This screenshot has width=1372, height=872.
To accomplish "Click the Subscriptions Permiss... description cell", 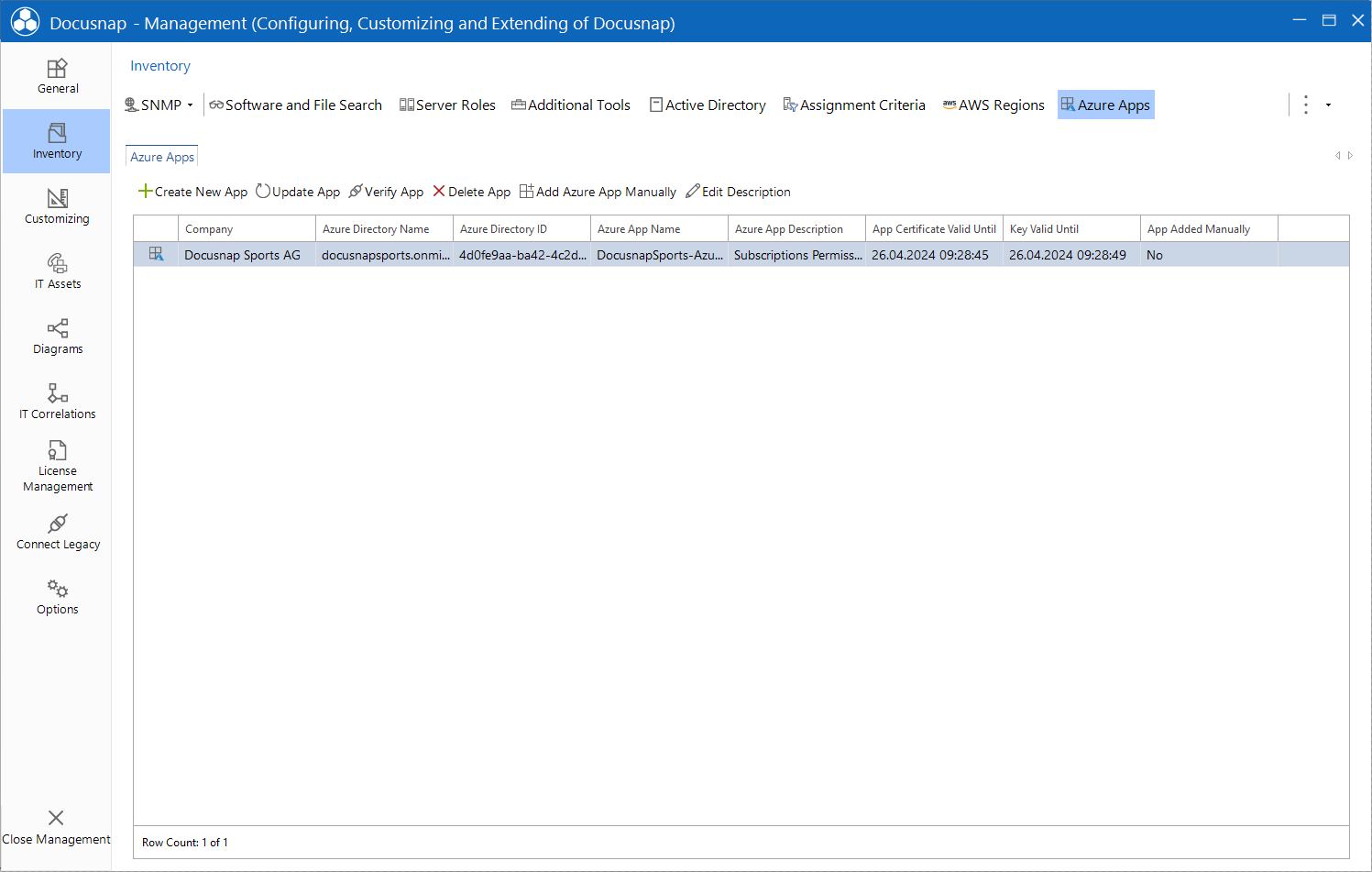I will [x=797, y=255].
